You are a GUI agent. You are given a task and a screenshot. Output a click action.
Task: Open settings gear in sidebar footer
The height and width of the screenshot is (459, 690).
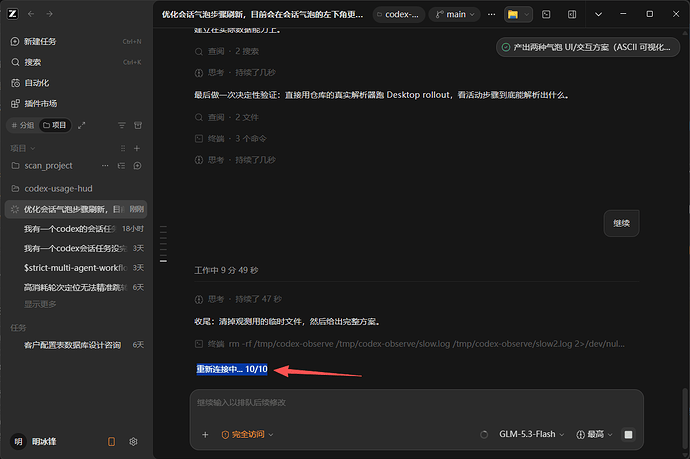pos(133,441)
